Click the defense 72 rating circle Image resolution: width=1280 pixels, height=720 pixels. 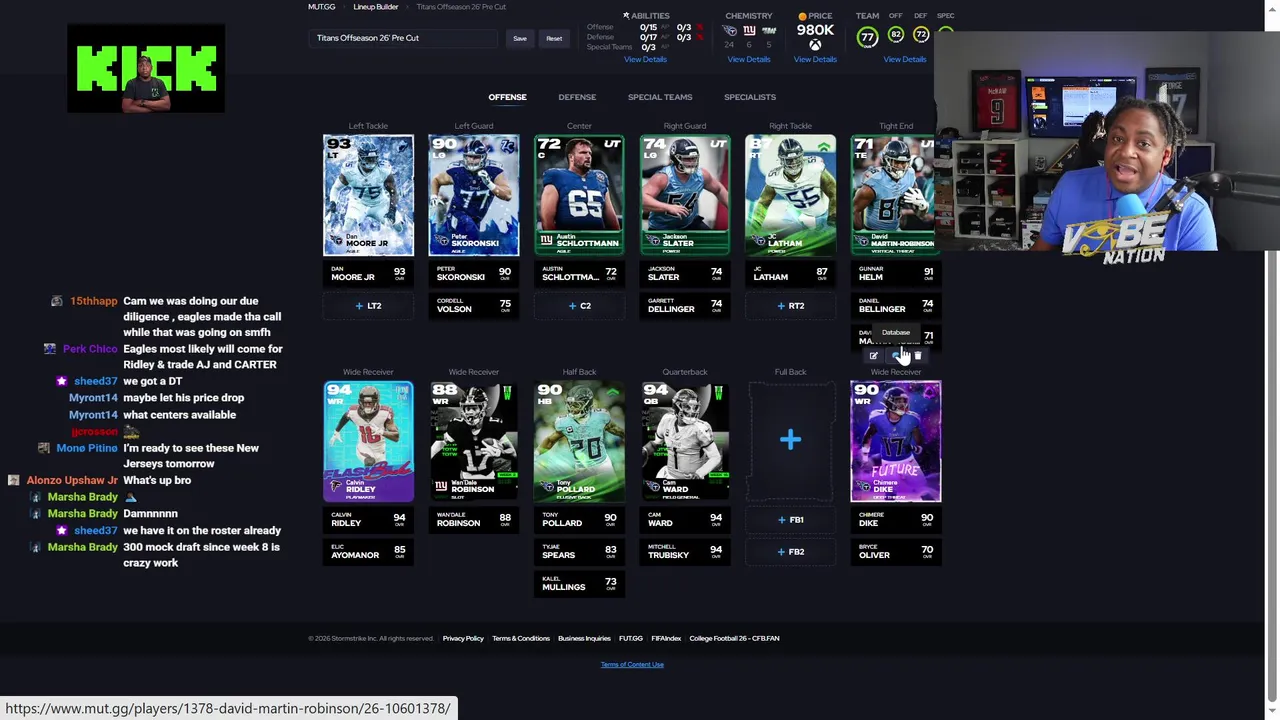921,35
